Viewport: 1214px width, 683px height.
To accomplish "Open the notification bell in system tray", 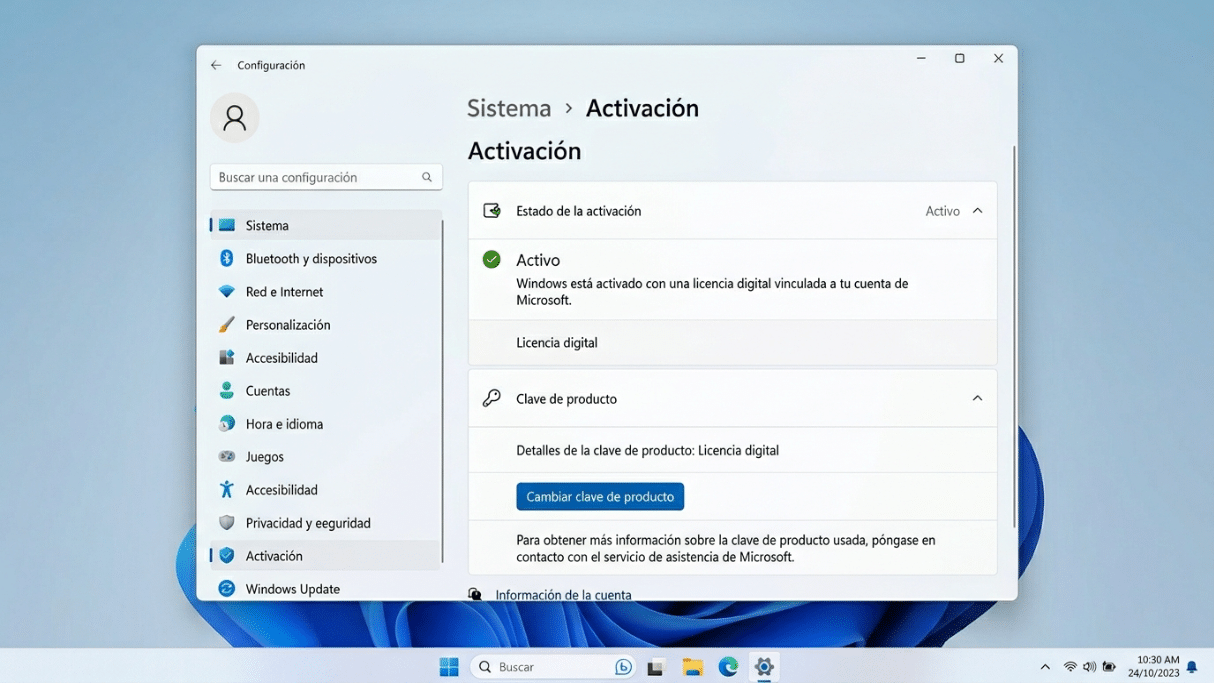I will tap(1192, 667).
